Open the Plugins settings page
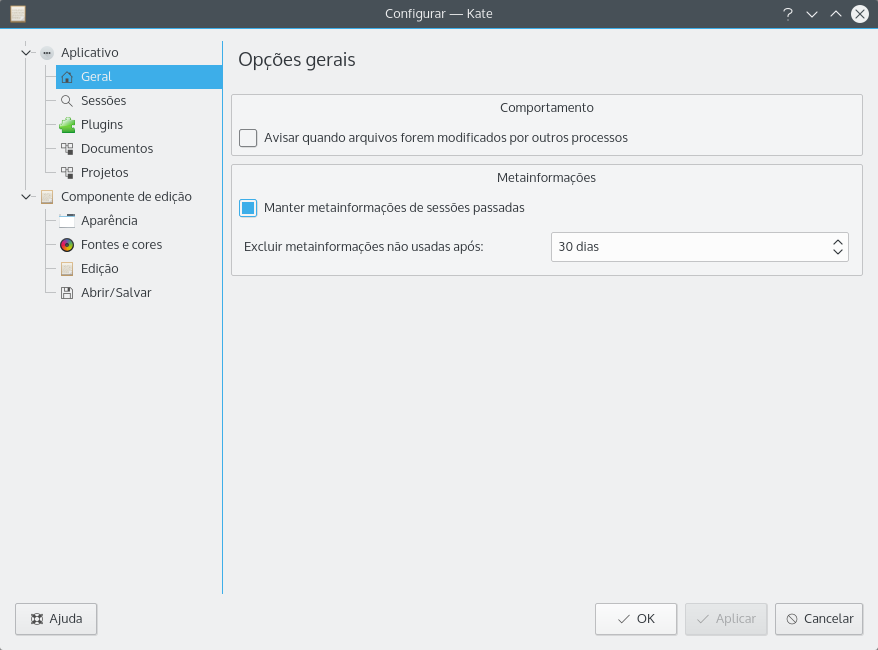This screenshot has height=650, width=878. point(101,125)
